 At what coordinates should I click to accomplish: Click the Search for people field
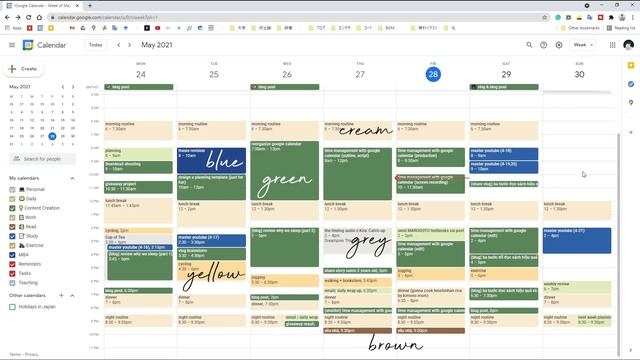click(42, 159)
